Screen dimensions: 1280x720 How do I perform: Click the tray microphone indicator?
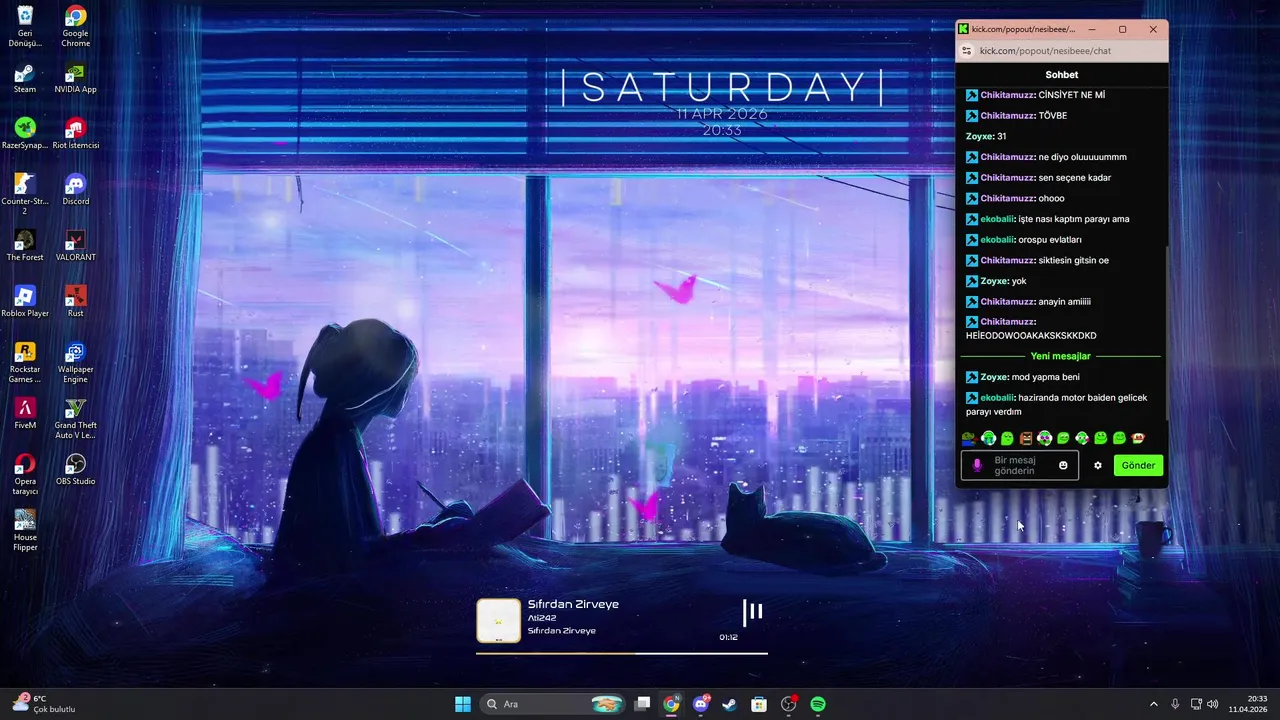(x=1175, y=704)
